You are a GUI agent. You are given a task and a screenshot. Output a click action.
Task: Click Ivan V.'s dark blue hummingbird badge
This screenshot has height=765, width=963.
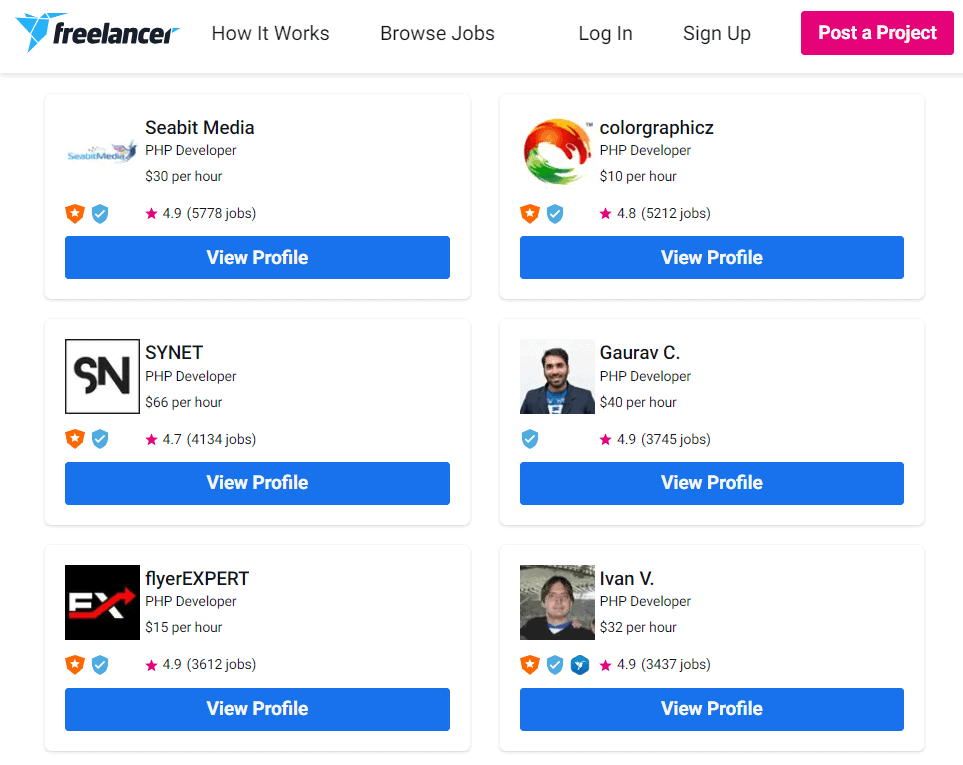580,664
